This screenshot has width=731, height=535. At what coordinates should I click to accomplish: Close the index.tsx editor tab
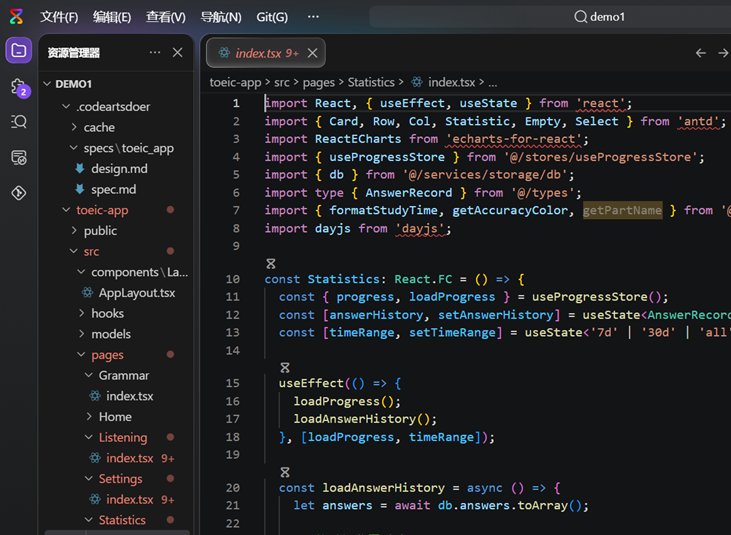pos(313,53)
